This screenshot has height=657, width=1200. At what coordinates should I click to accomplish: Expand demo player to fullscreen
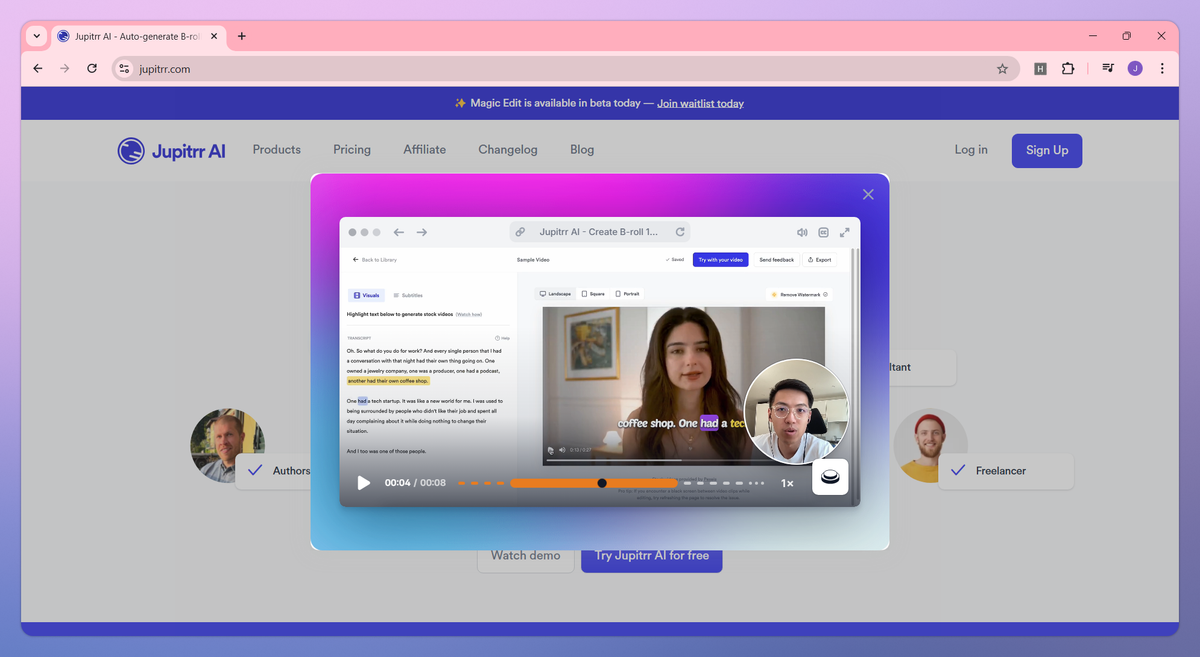click(x=844, y=232)
